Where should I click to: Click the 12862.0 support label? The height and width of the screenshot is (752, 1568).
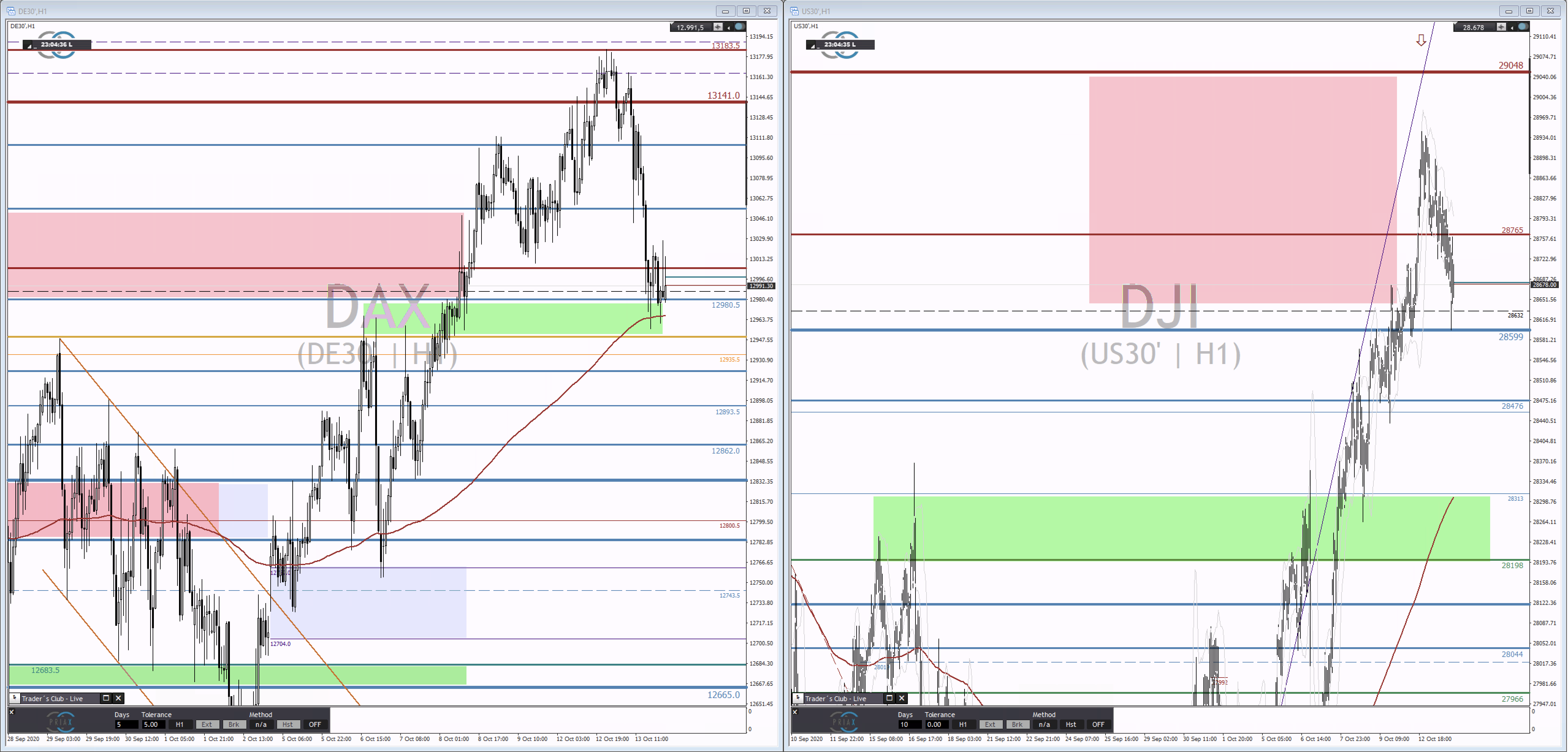(725, 451)
